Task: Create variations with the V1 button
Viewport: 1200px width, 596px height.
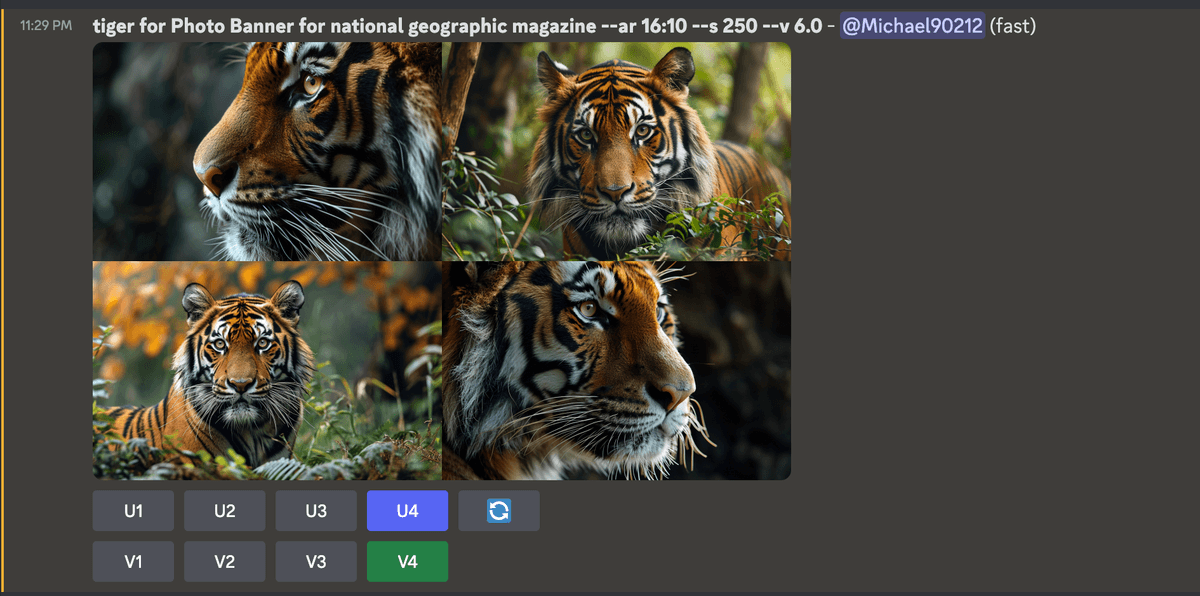Action: tap(133, 562)
